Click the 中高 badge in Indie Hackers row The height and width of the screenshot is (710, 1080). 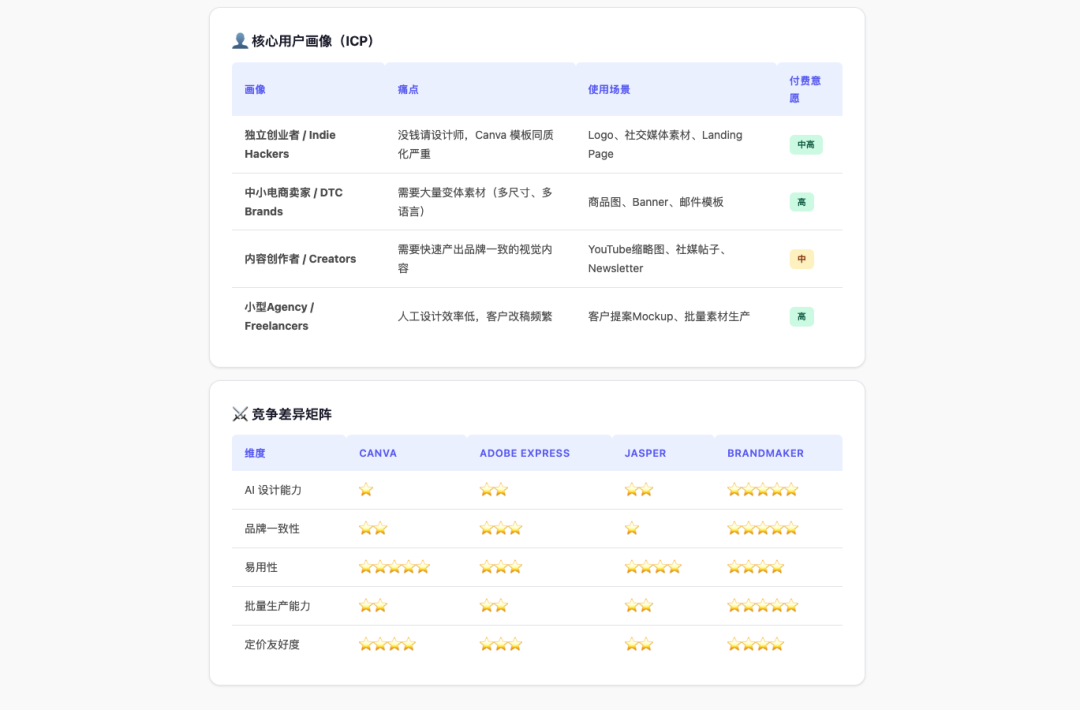(x=806, y=145)
